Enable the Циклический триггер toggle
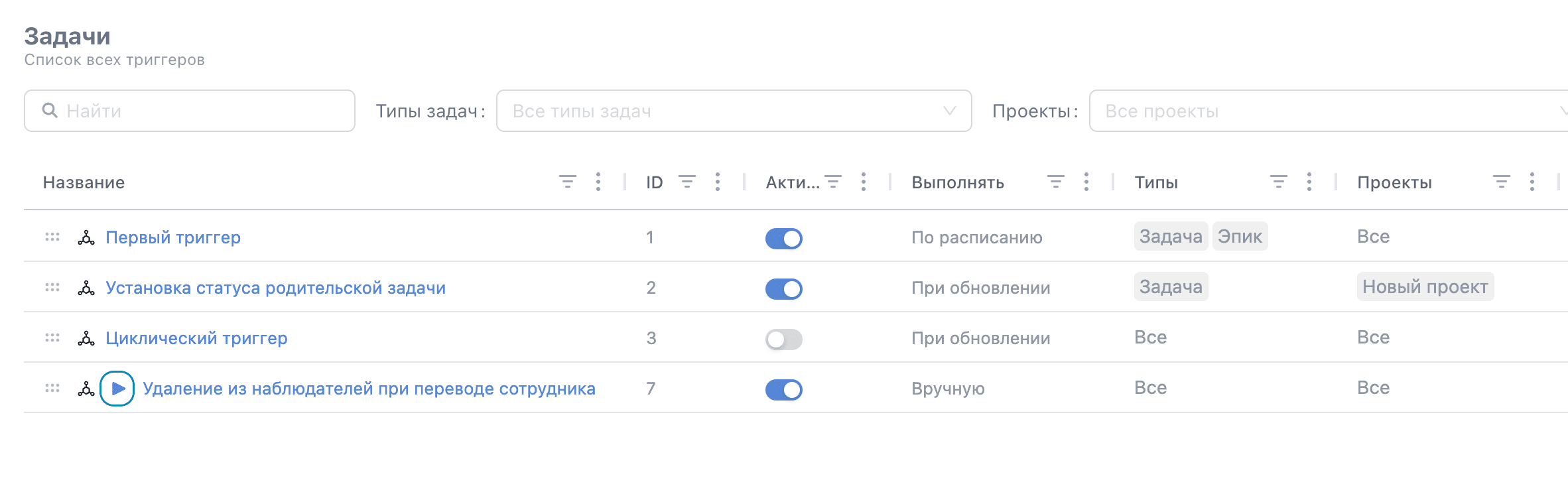 point(784,340)
